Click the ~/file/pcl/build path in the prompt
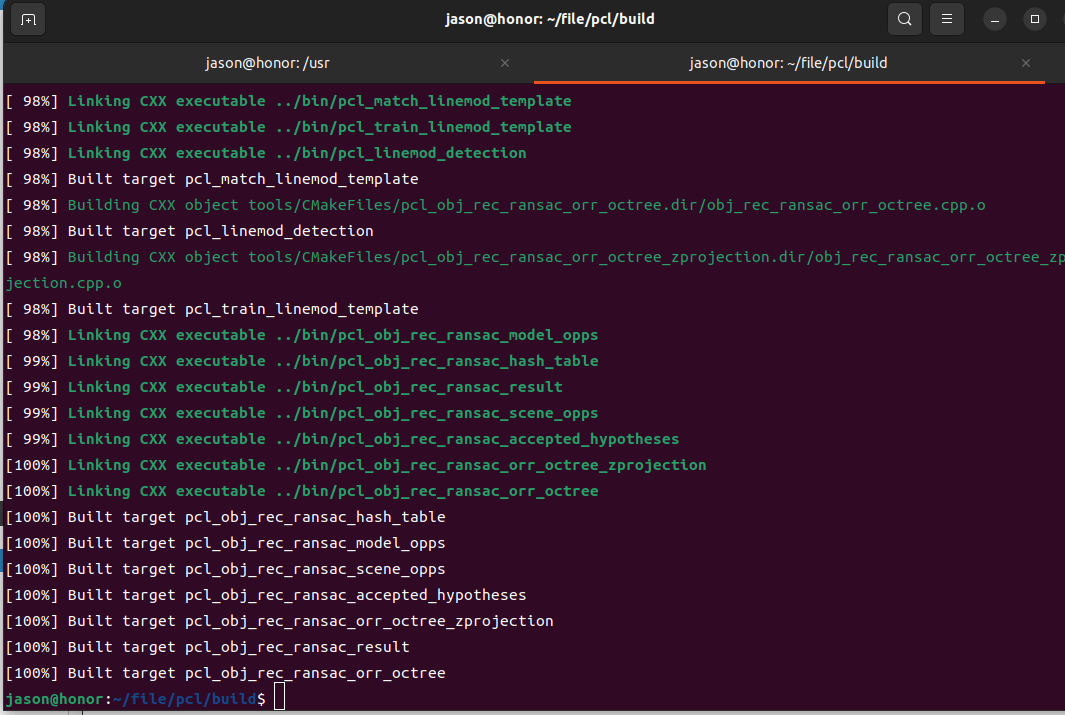The height and width of the screenshot is (715, 1065). [x=185, y=698]
